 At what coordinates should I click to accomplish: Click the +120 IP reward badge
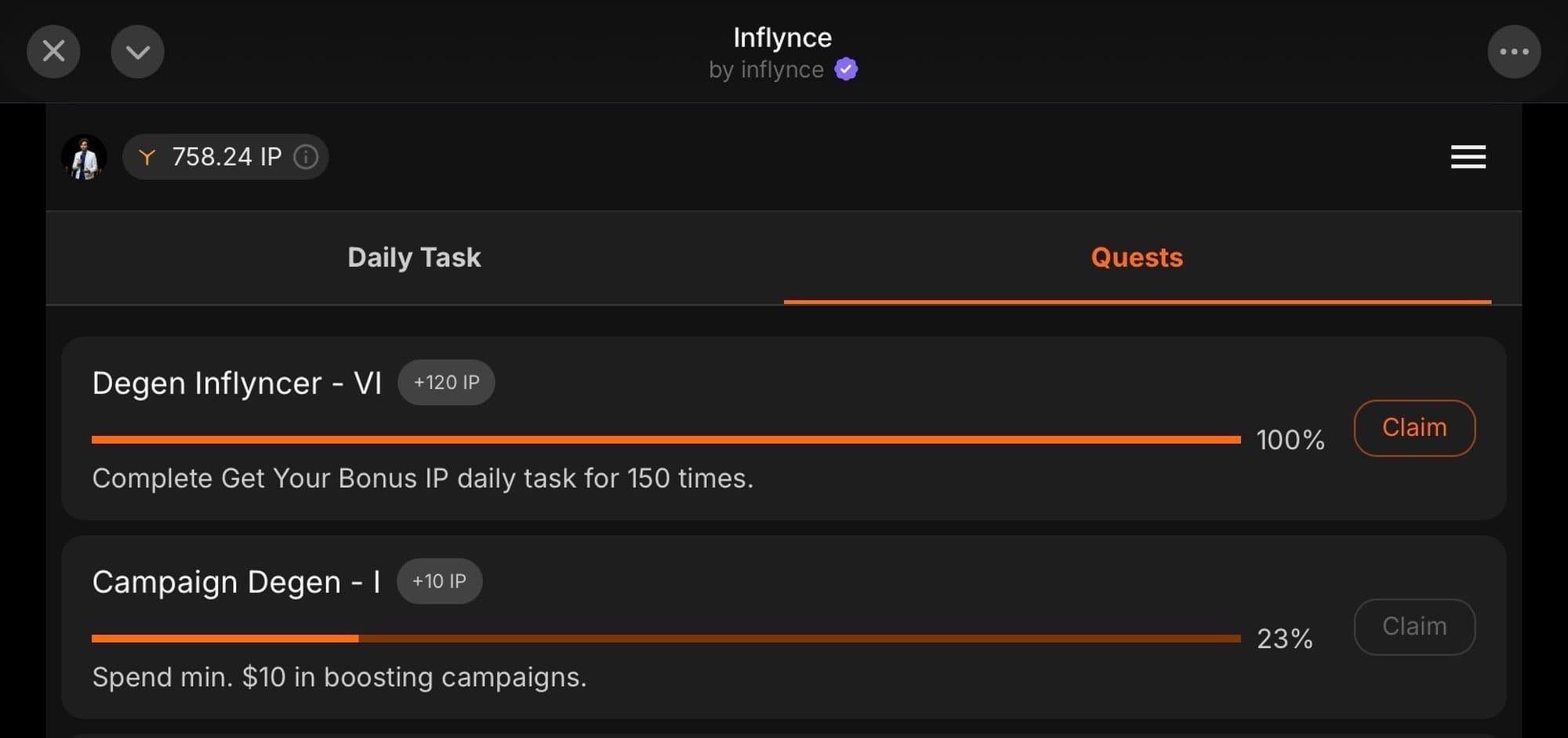446,383
